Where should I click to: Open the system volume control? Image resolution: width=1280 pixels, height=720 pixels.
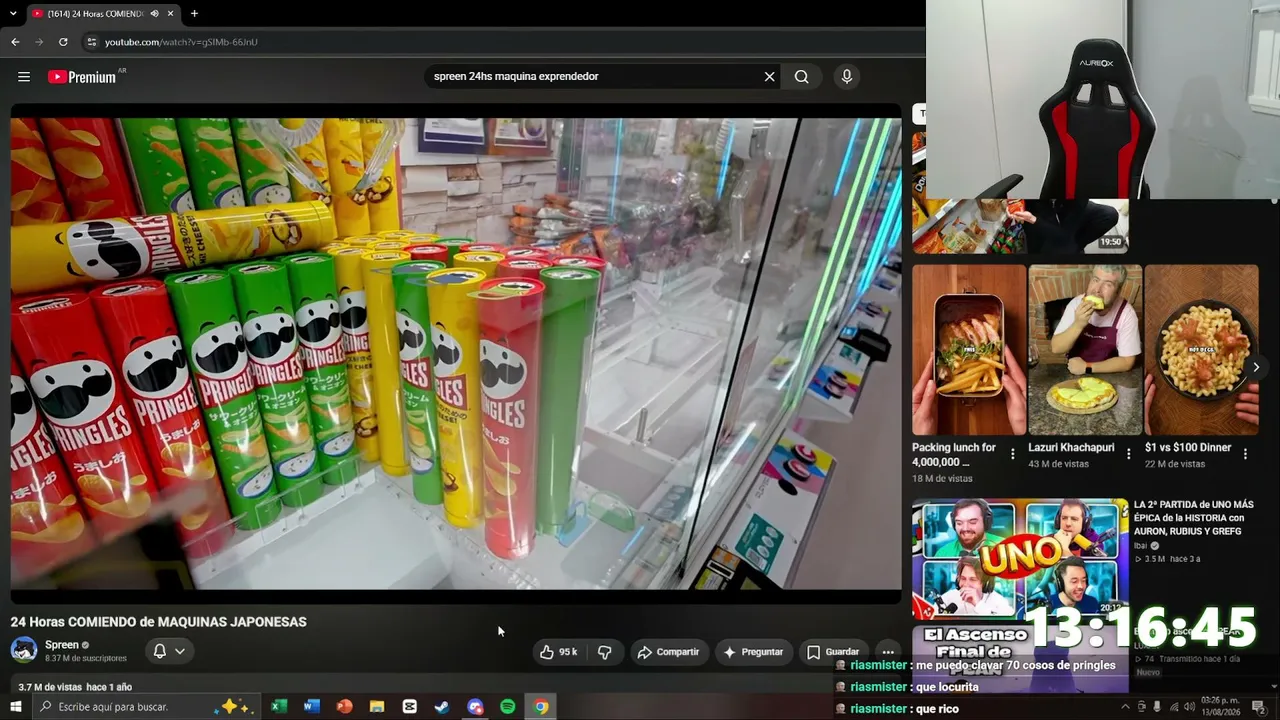tap(1190, 707)
